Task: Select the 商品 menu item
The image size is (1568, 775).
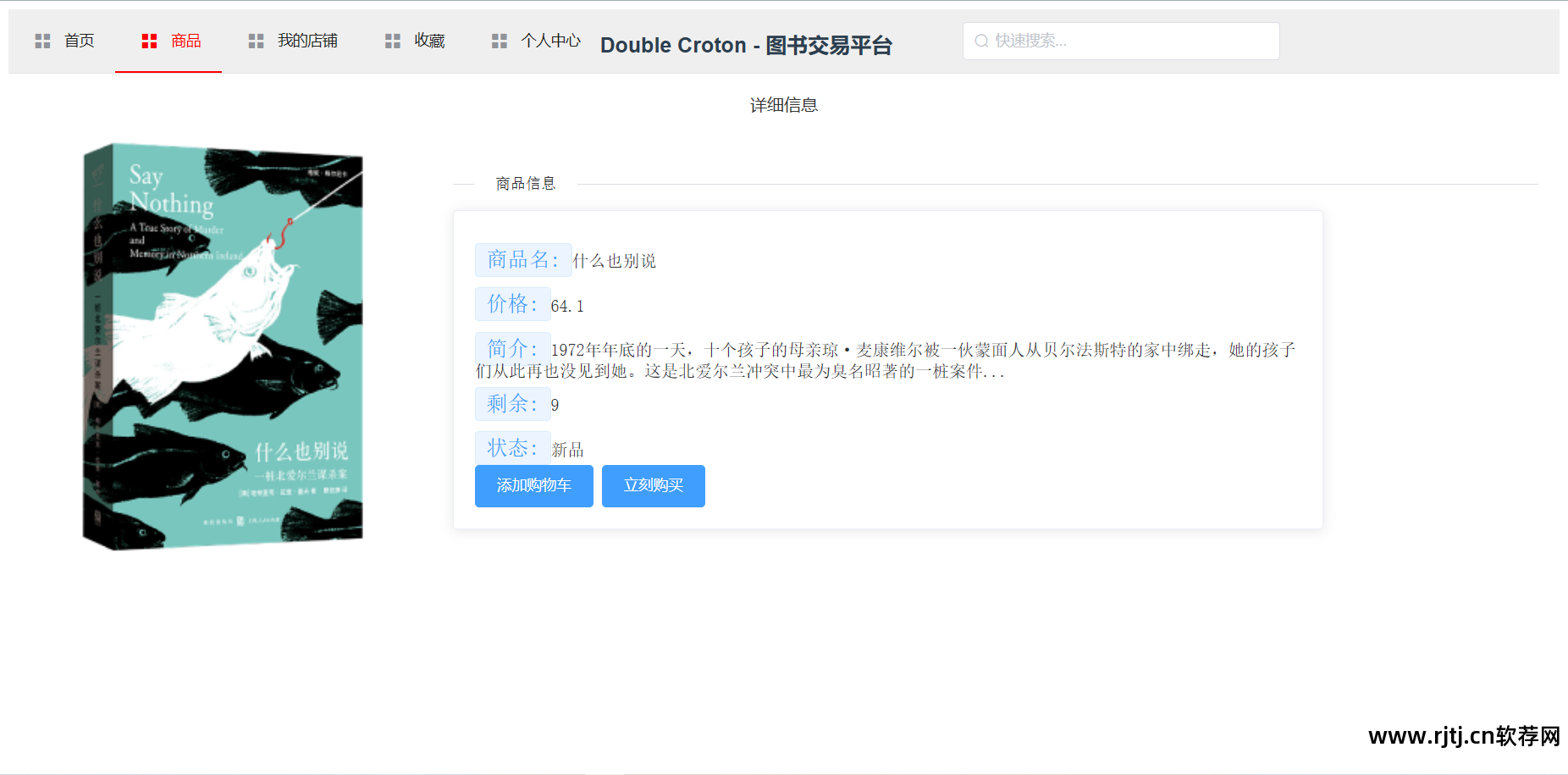Action: [x=168, y=41]
